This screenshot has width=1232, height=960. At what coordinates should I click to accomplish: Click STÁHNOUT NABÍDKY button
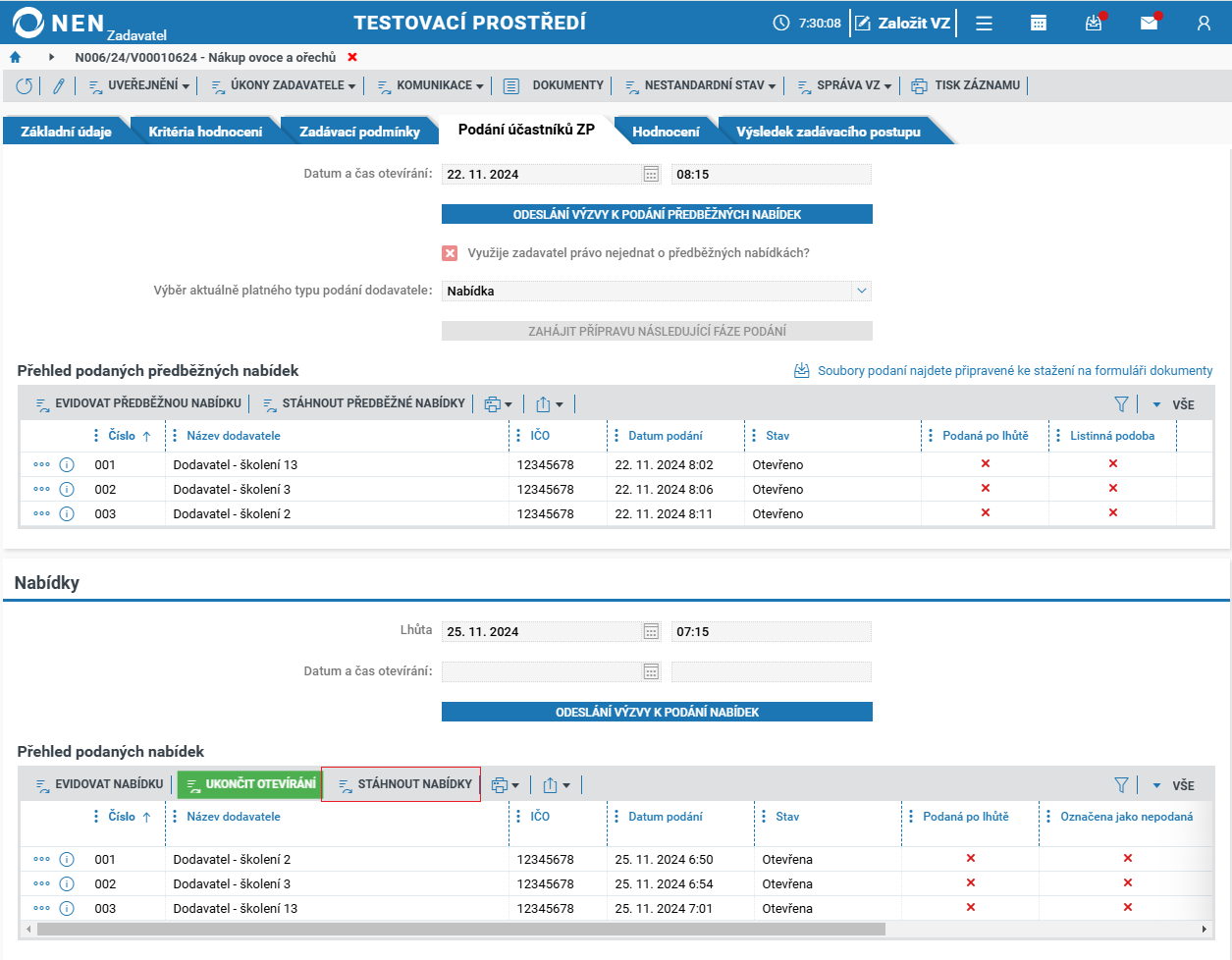pyautogui.click(x=402, y=784)
